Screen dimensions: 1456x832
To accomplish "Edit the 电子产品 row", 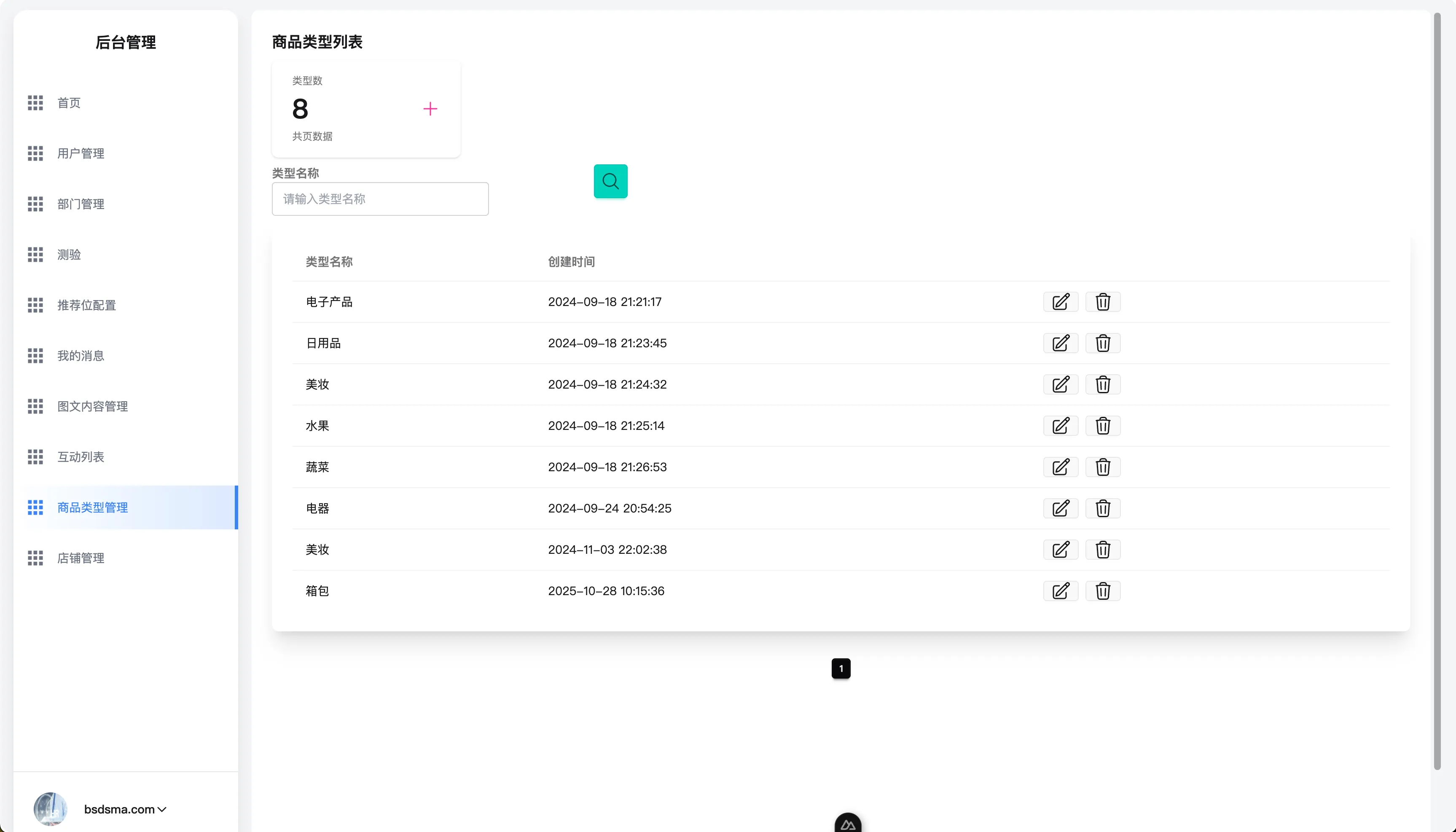I will [x=1061, y=302].
